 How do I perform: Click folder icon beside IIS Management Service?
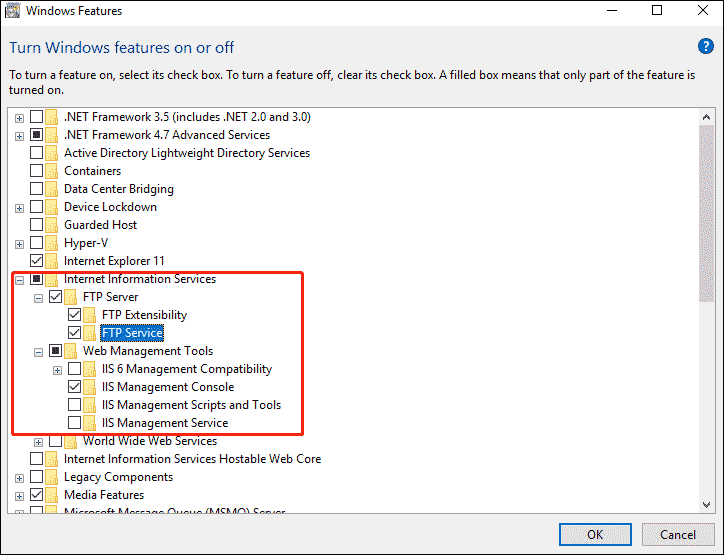tap(90, 423)
